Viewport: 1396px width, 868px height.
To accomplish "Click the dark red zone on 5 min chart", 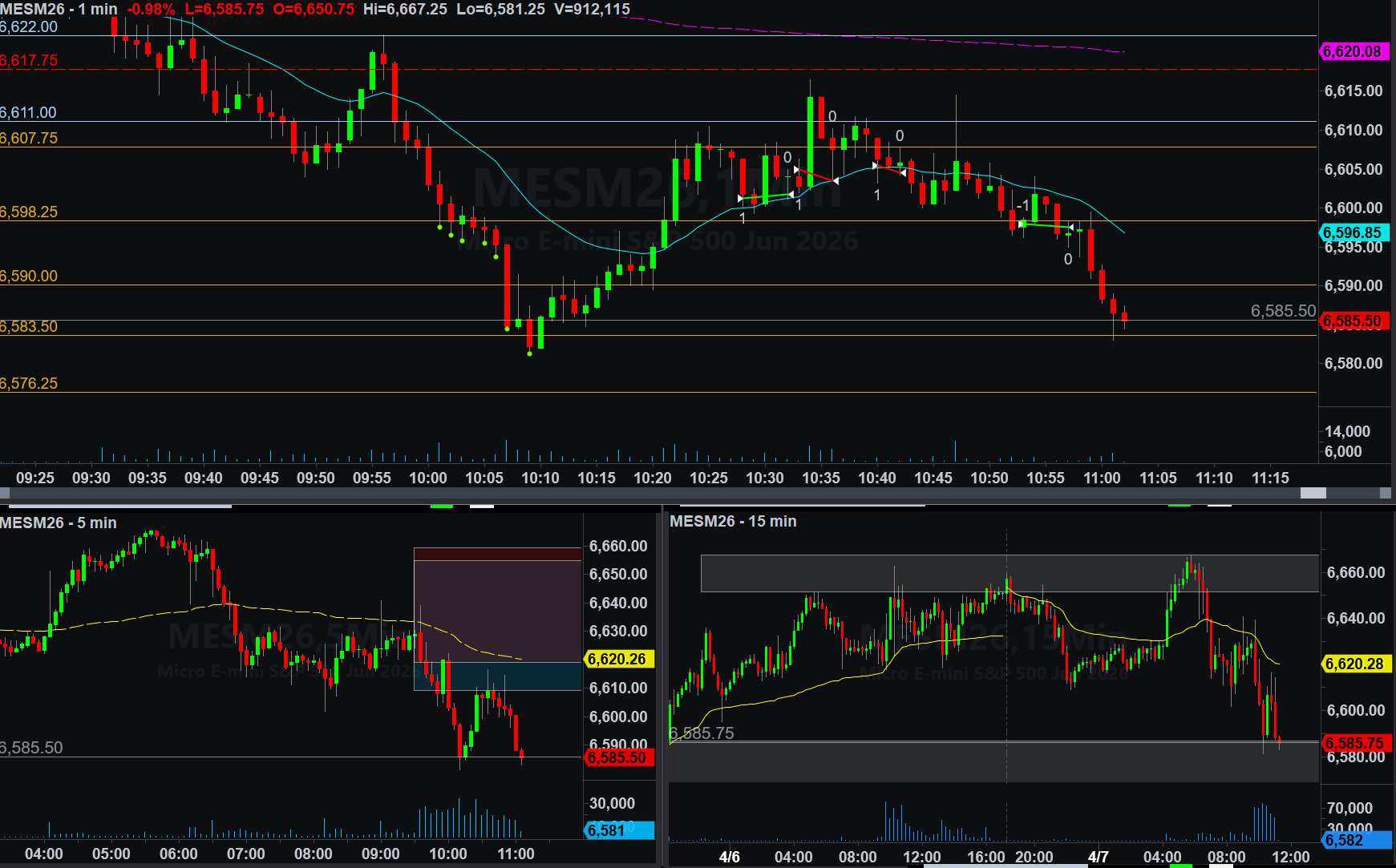I will click(x=497, y=554).
